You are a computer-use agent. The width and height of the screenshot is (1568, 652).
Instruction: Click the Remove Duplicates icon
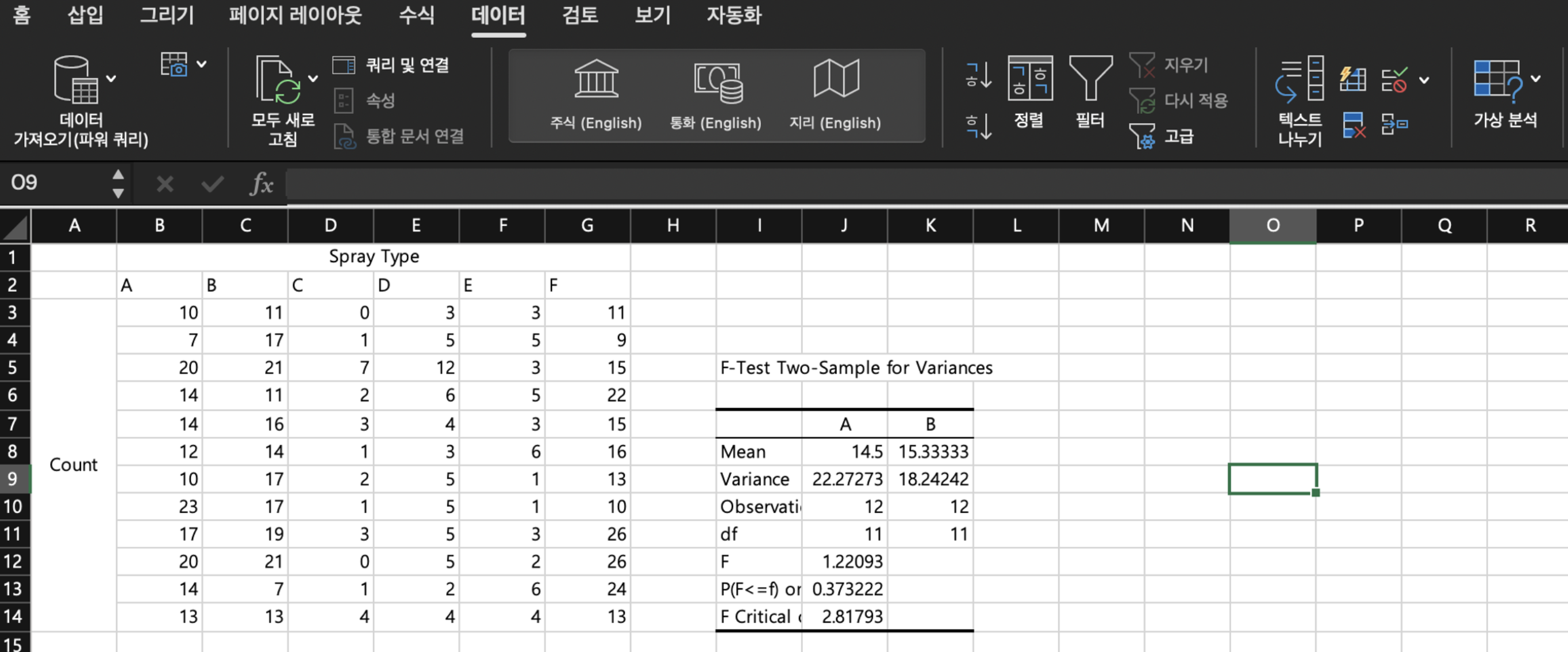pyautogui.click(x=1352, y=125)
